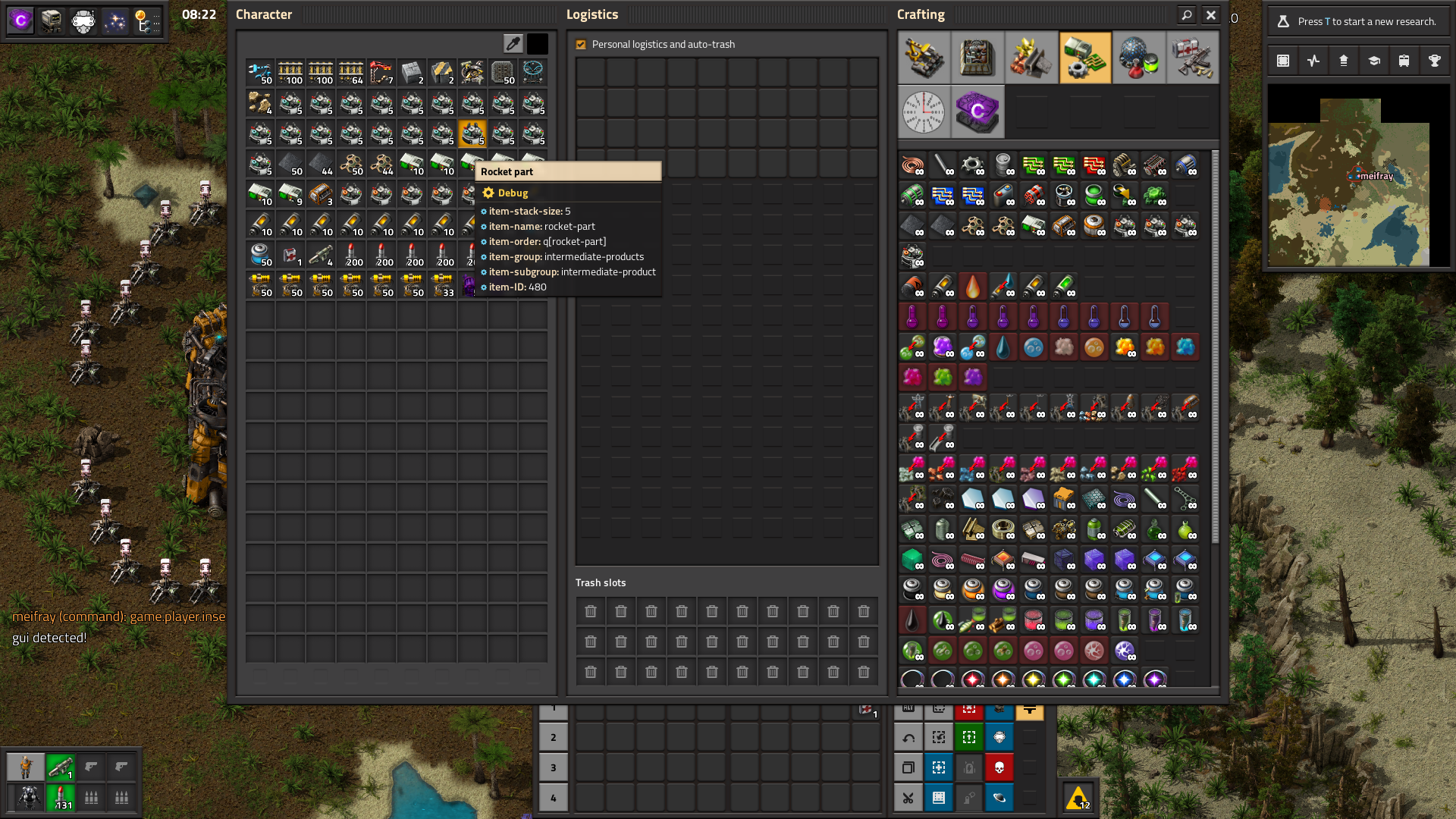Open the Logistics crafting category tab
1456x819 pixels.
coord(924,58)
